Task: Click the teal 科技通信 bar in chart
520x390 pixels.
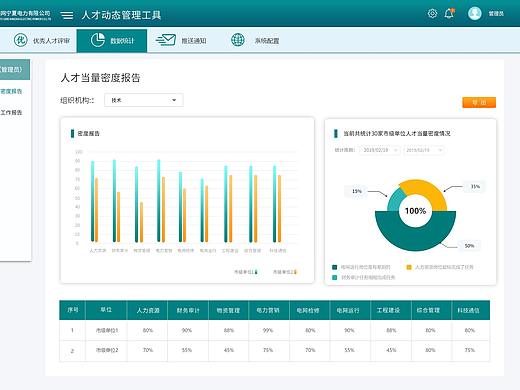Action: pos(275,204)
